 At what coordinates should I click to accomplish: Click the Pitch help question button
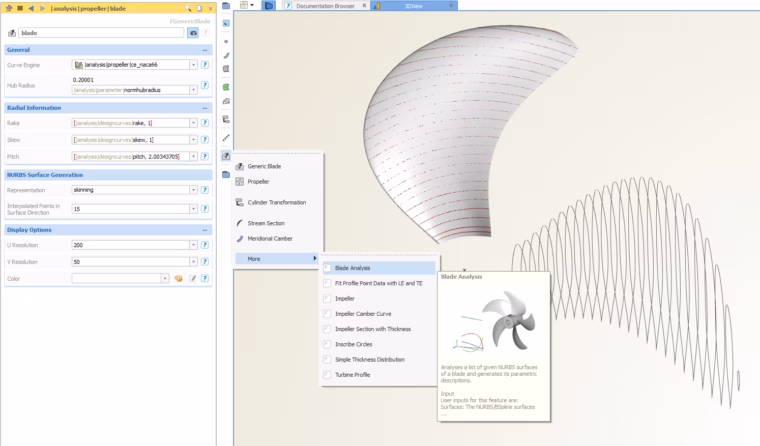click(x=205, y=157)
